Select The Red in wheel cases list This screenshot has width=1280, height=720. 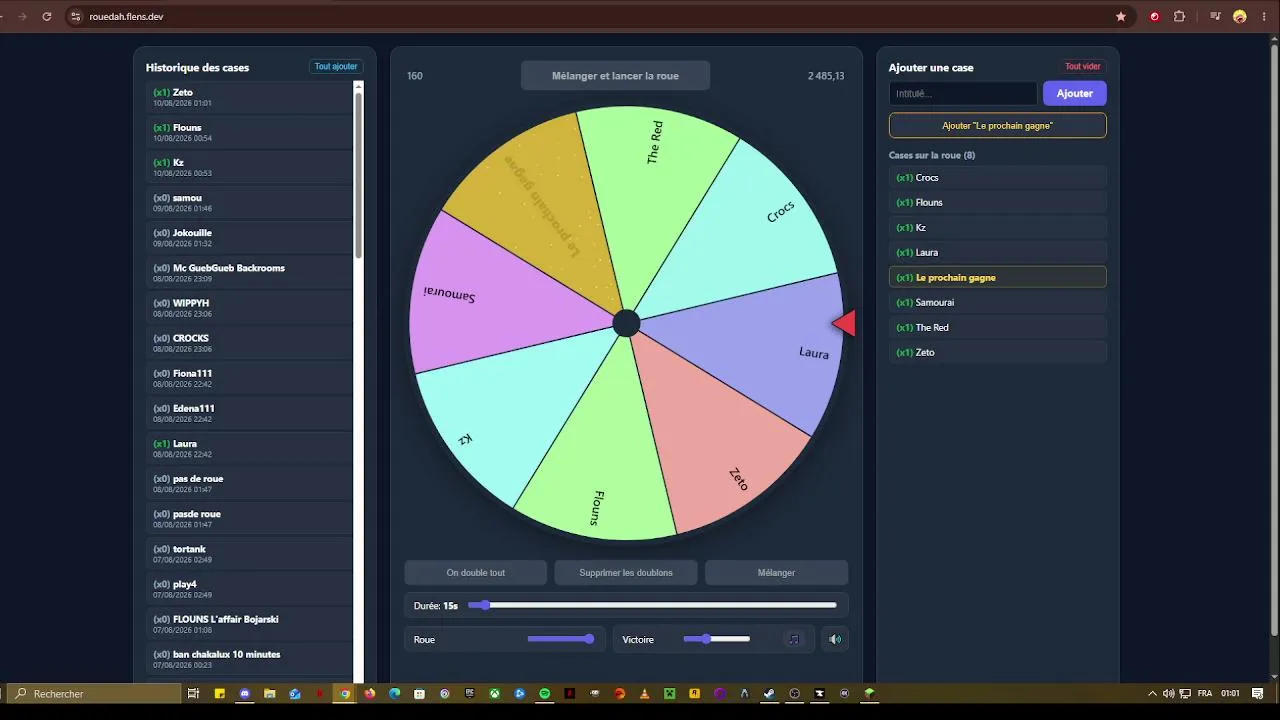click(x=998, y=327)
